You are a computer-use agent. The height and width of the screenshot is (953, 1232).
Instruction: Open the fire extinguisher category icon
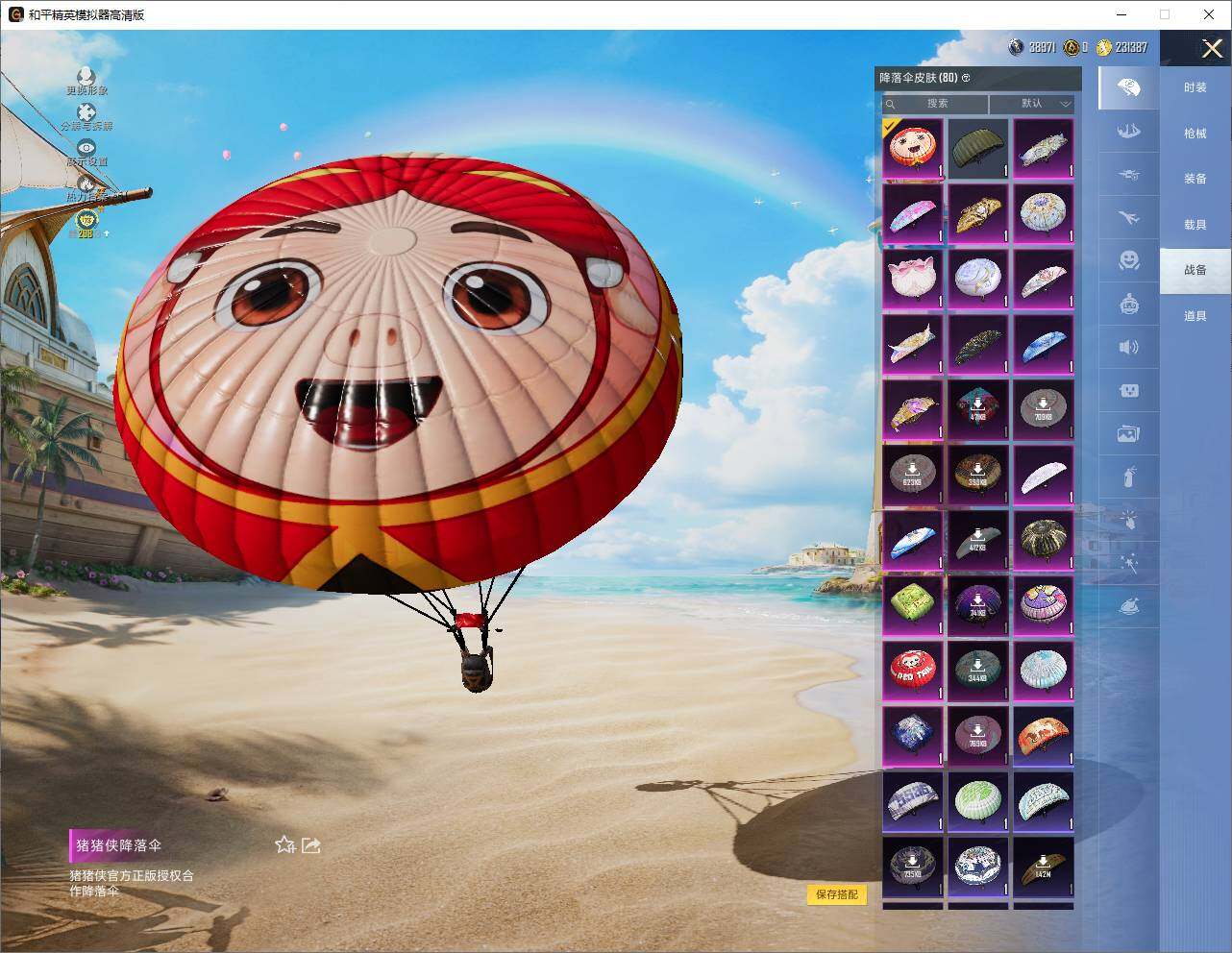[1129, 476]
